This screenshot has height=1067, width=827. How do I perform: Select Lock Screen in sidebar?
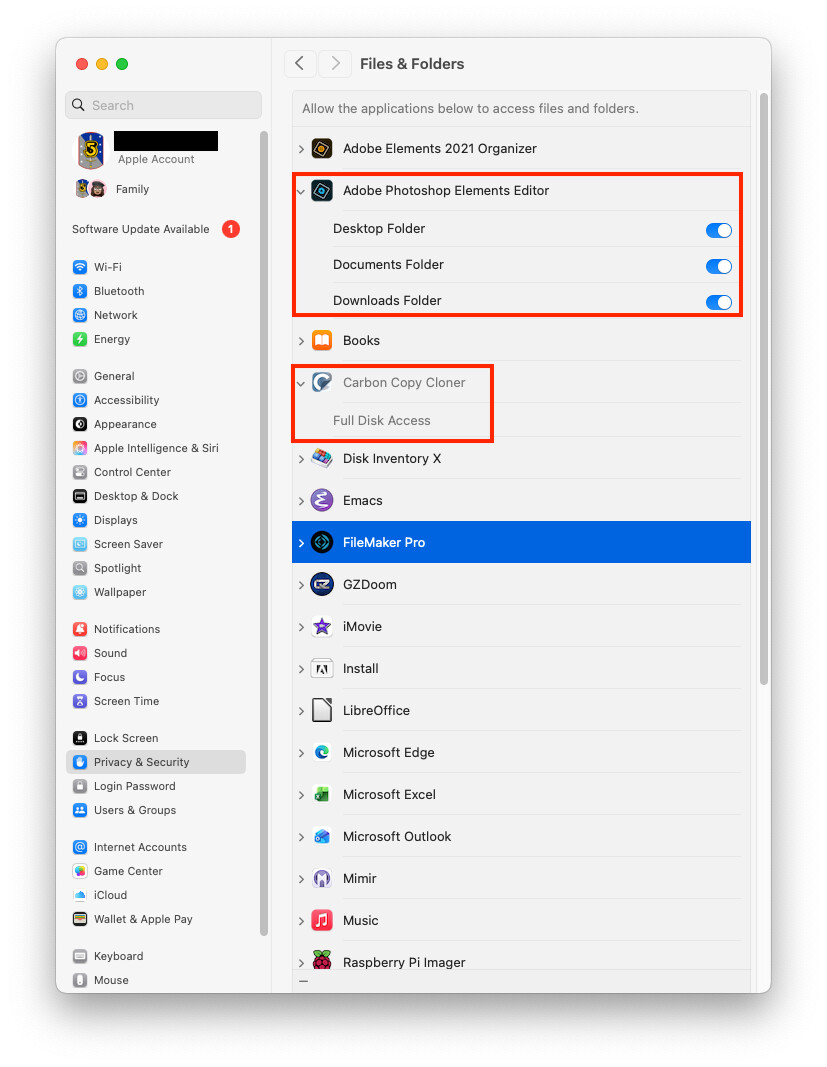point(125,738)
